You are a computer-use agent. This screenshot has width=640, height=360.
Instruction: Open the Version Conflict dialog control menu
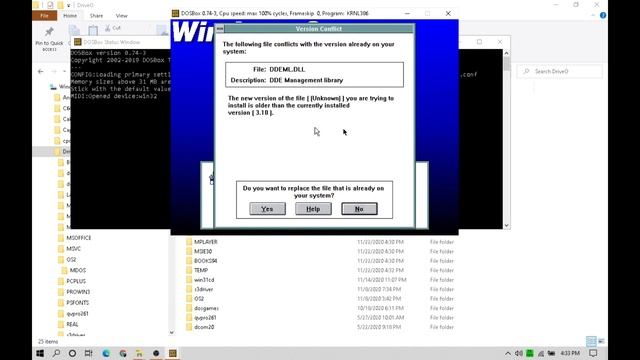pos(220,29)
